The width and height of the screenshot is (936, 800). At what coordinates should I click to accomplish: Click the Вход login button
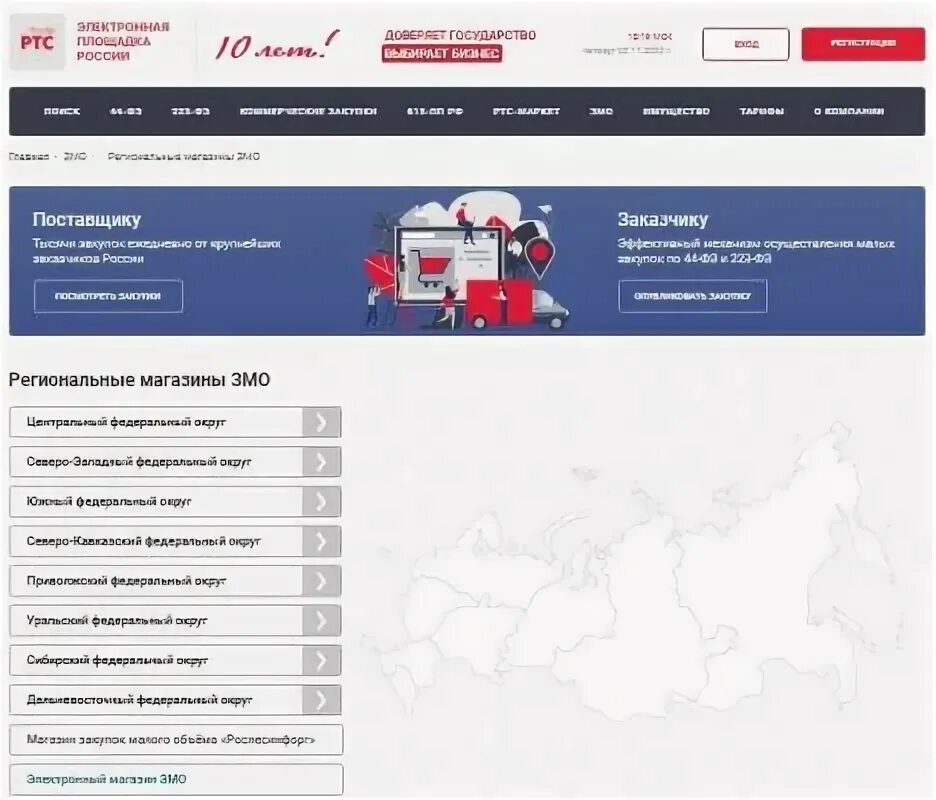[746, 44]
